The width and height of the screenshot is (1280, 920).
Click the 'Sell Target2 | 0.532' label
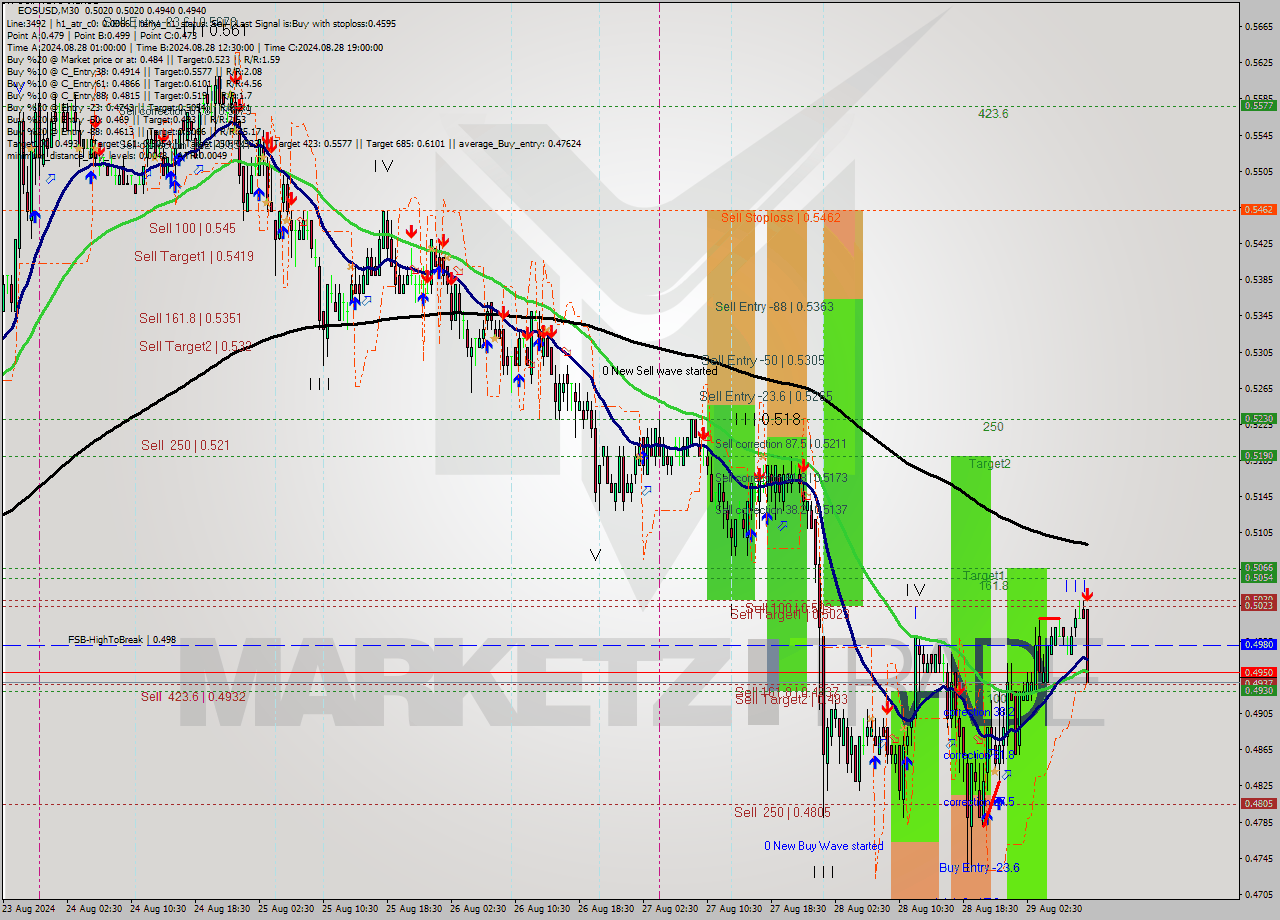[x=195, y=346]
